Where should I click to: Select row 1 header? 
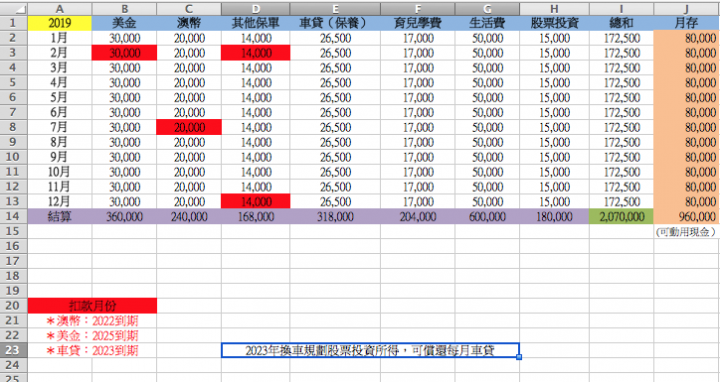tap(13, 23)
